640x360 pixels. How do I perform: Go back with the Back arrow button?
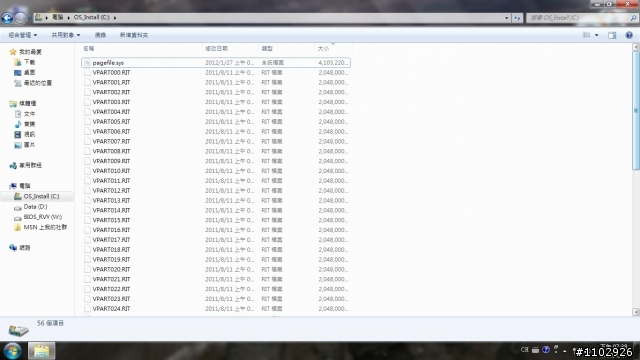[x=7, y=18]
